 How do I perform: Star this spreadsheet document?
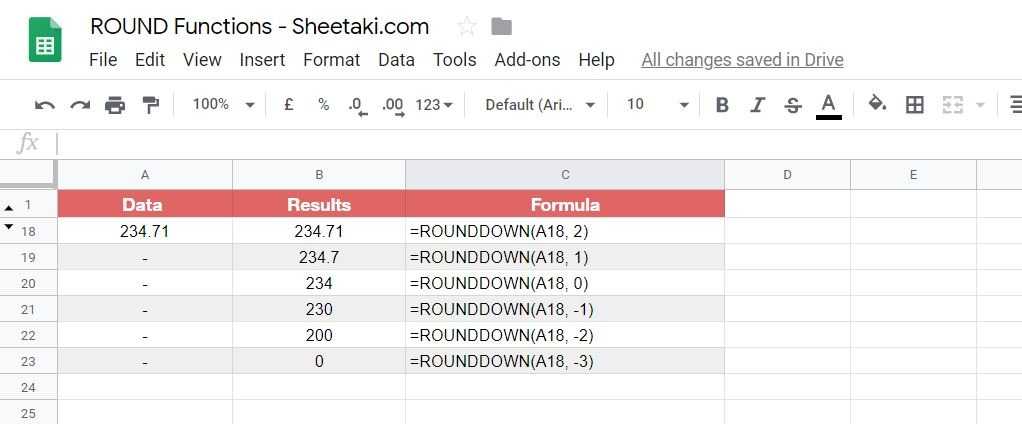(x=466, y=27)
